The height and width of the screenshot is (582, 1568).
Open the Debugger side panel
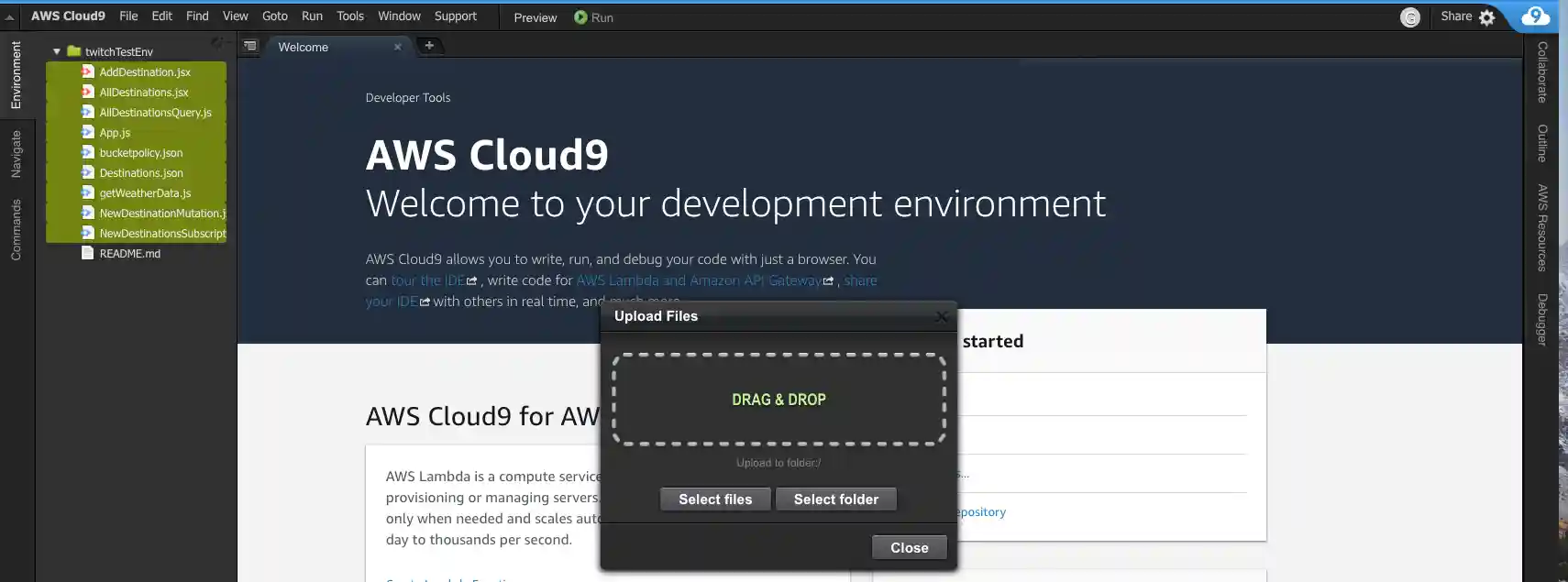[x=1542, y=319]
